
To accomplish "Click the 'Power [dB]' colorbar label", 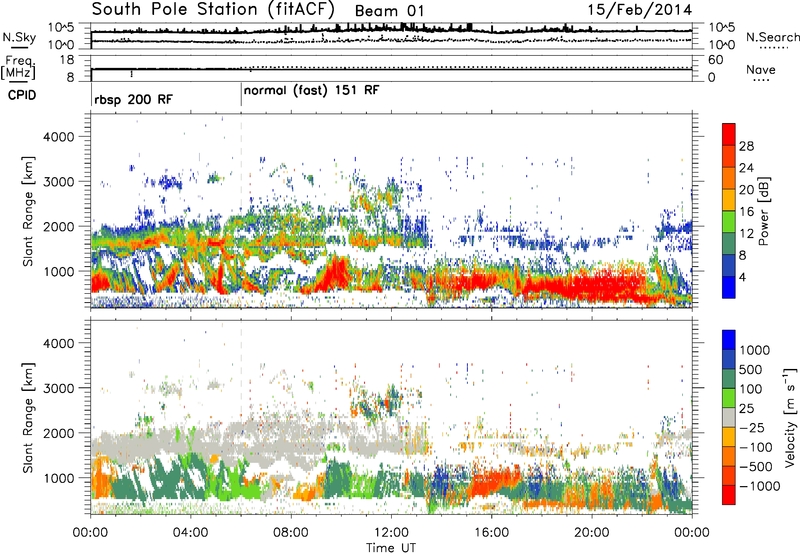I will (x=763, y=211).
